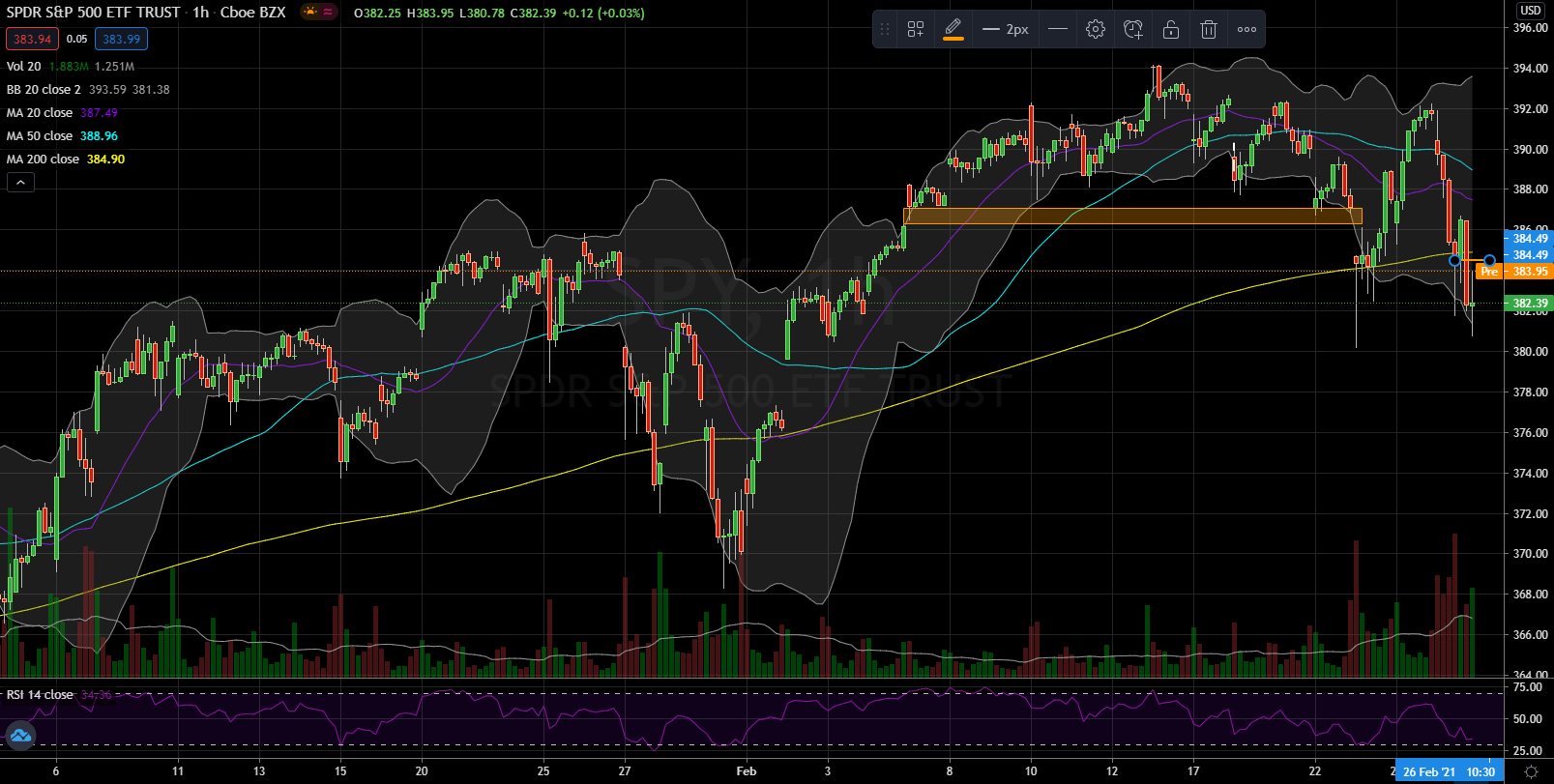Viewport: 1554px width, 784px height.
Task: Click the 1h interval label
Action: (x=200, y=13)
